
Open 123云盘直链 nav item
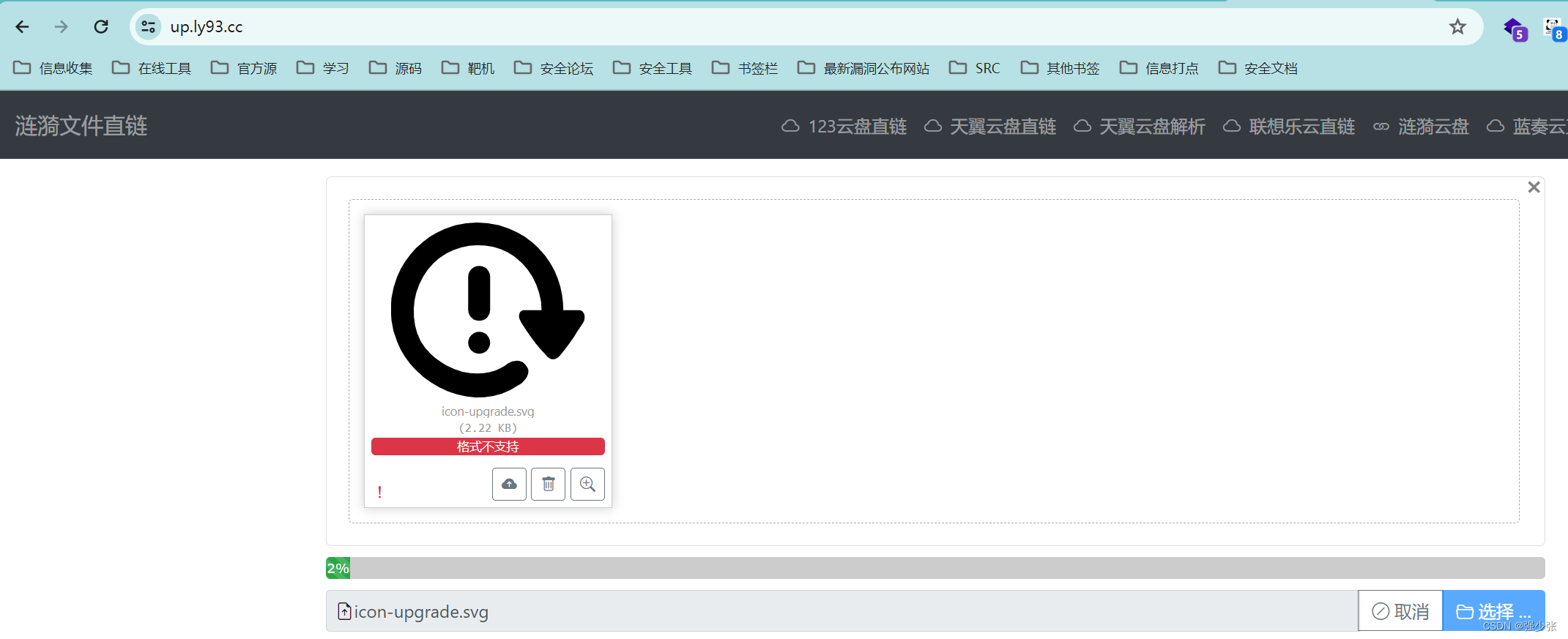point(844,127)
